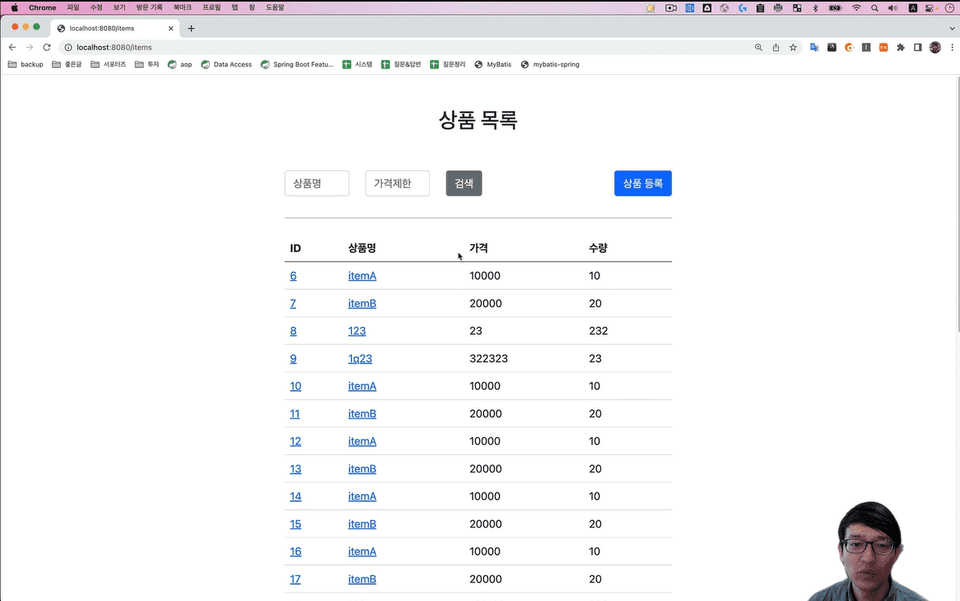Click the 상품 등록 button

[x=643, y=183]
